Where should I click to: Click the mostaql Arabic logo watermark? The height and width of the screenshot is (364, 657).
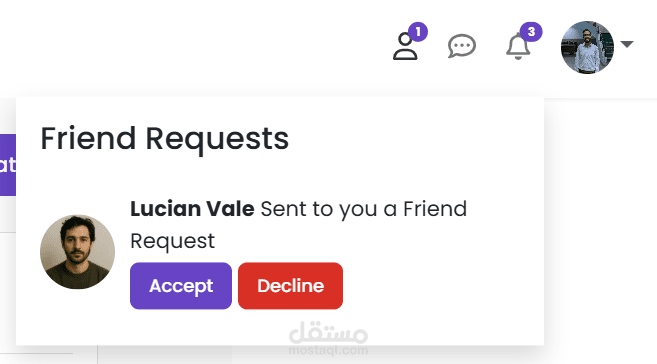328,332
